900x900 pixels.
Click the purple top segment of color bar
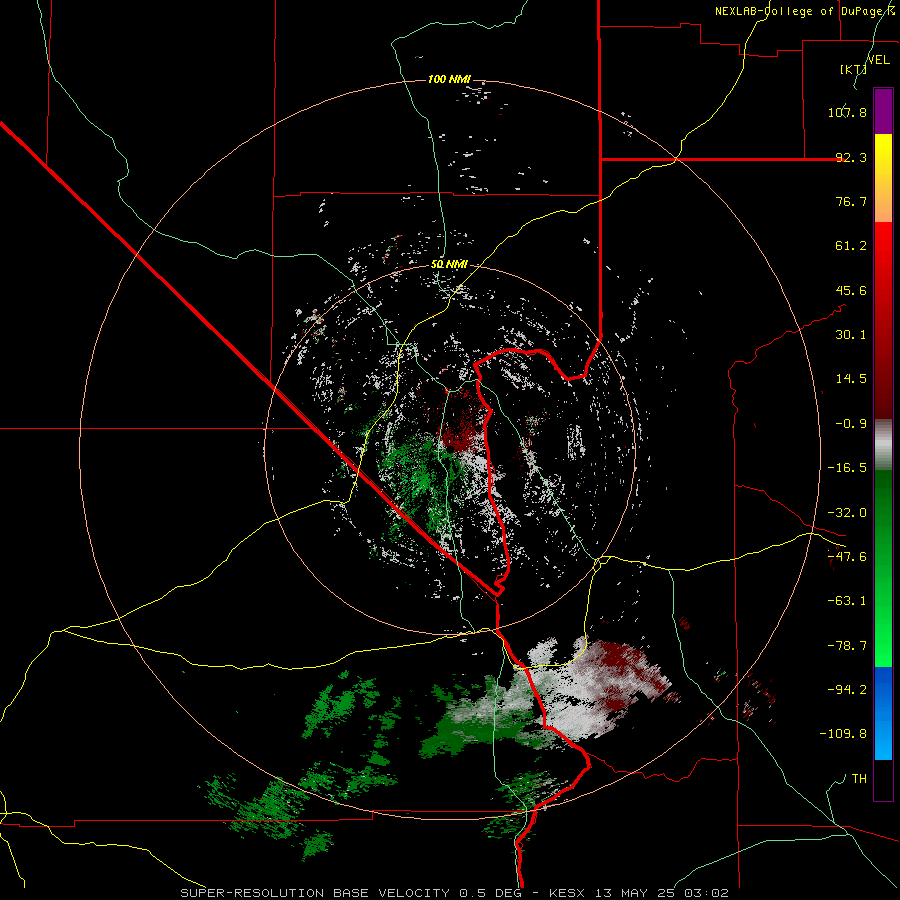point(883,111)
